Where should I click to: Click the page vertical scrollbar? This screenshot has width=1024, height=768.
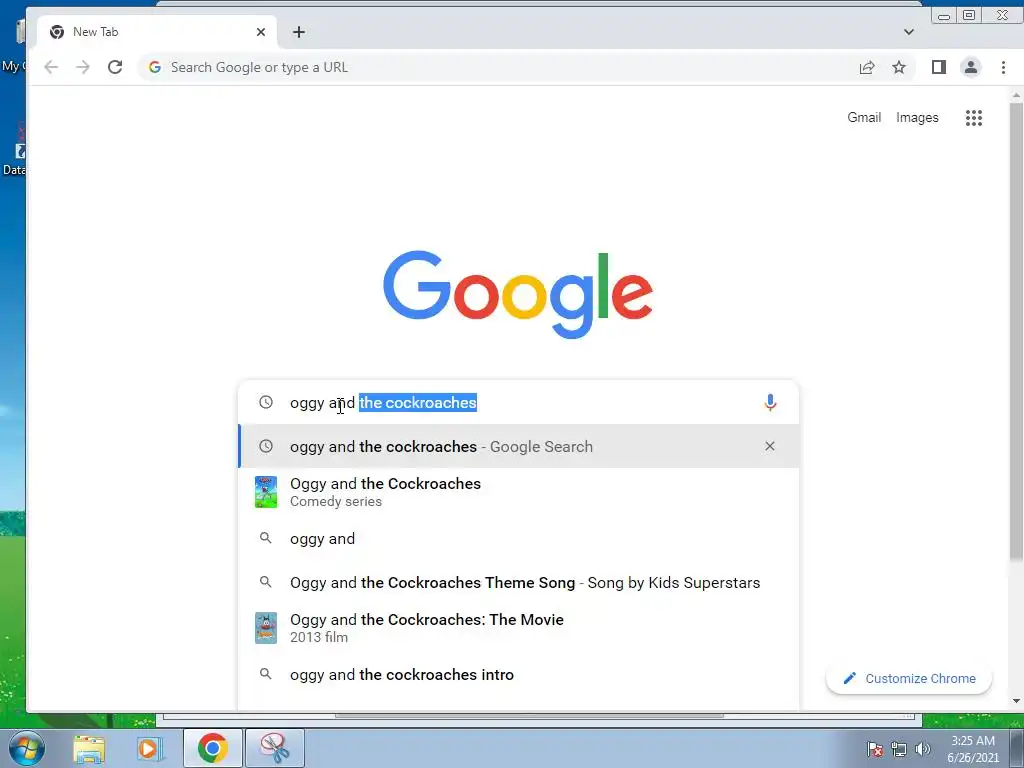tap(1016, 330)
